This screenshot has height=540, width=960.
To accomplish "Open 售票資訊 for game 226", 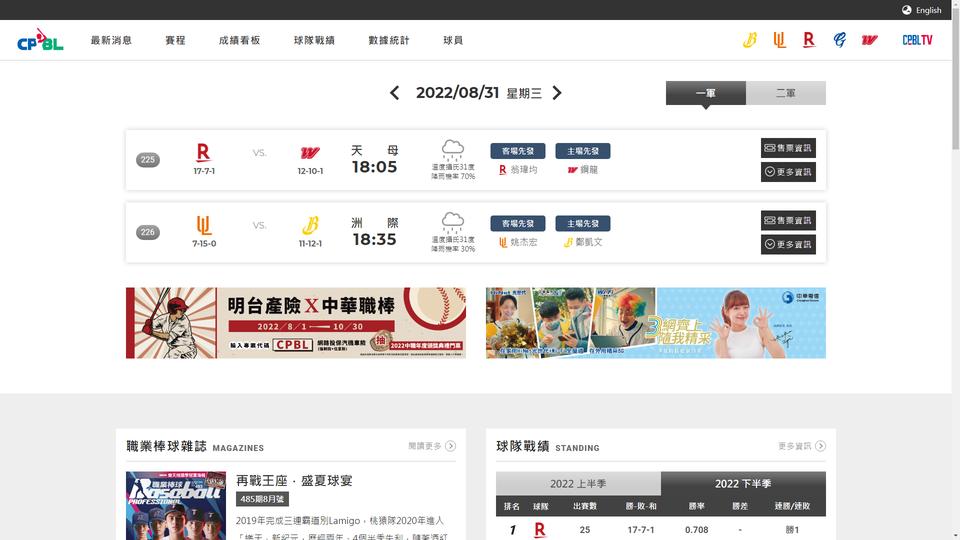I will coord(788,220).
